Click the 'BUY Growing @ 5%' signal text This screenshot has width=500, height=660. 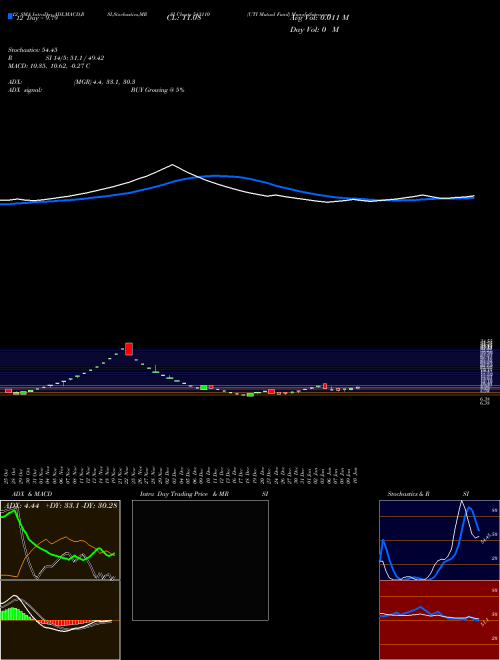157,90
